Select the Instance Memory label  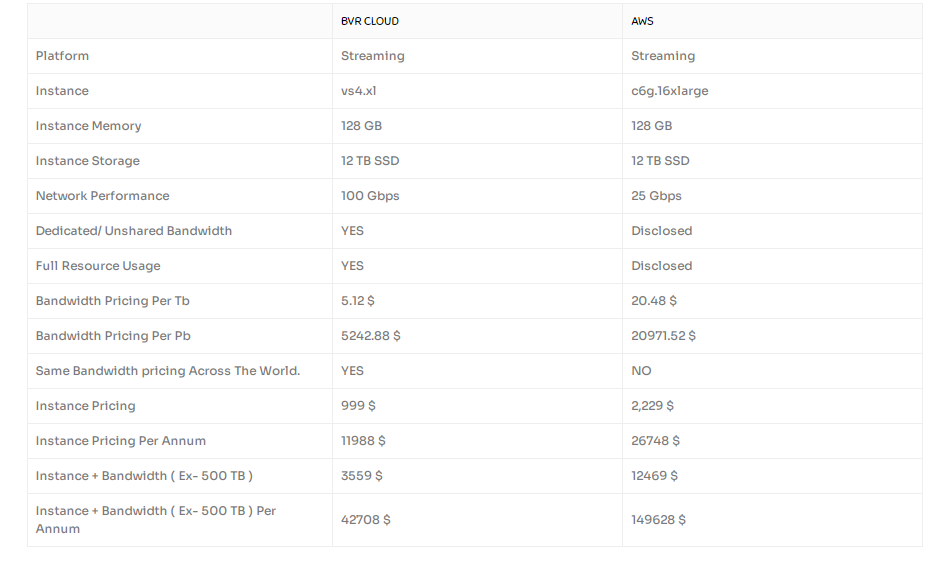pyautogui.click(x=88, y=126)
